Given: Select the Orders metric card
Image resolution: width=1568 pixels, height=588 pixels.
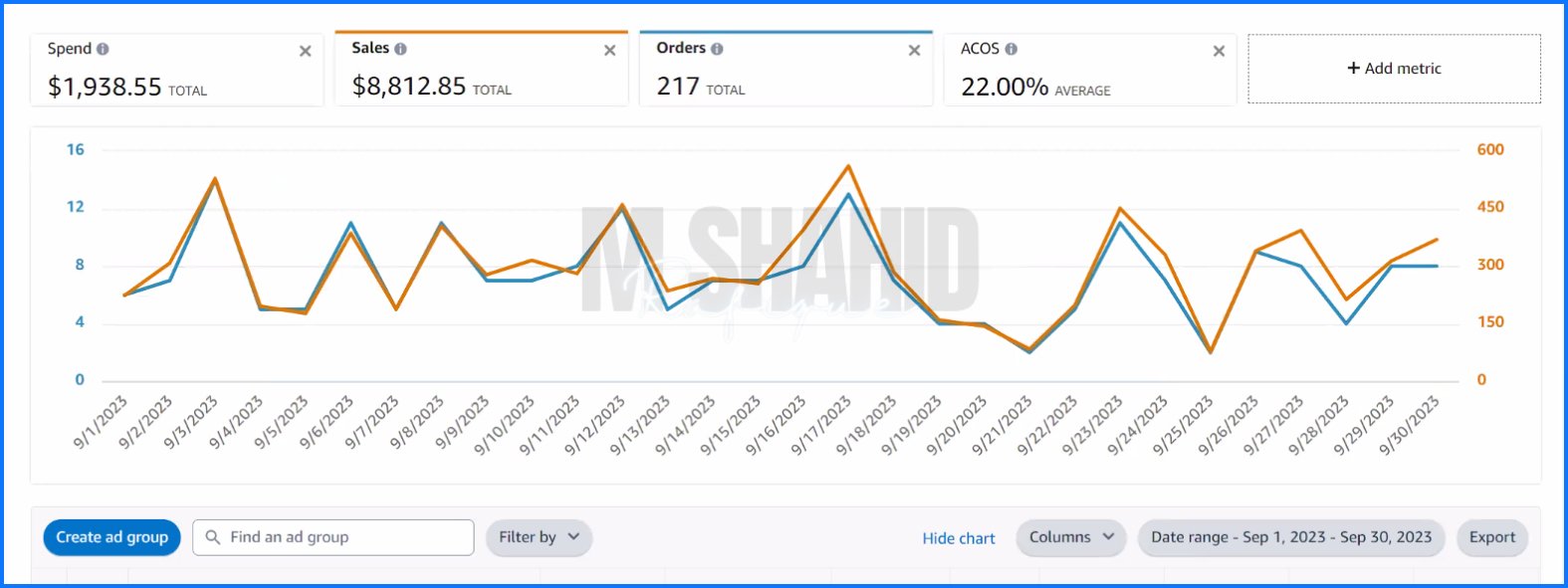Looking at the screenshot, I should click(x=785, y=69).
